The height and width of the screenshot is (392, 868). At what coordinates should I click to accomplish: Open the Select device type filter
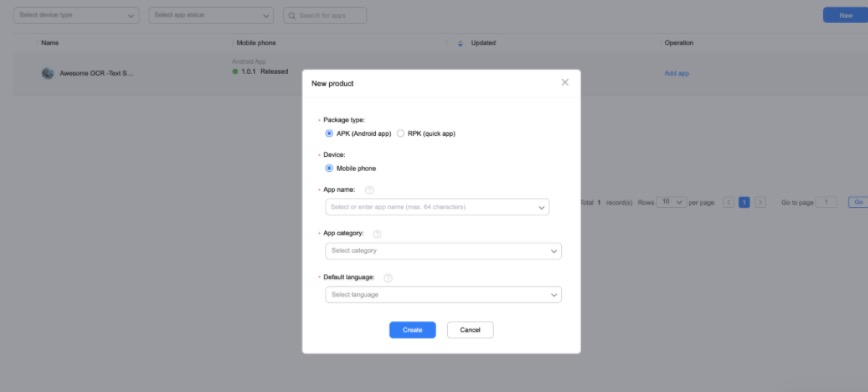click(x=76, y=16)
